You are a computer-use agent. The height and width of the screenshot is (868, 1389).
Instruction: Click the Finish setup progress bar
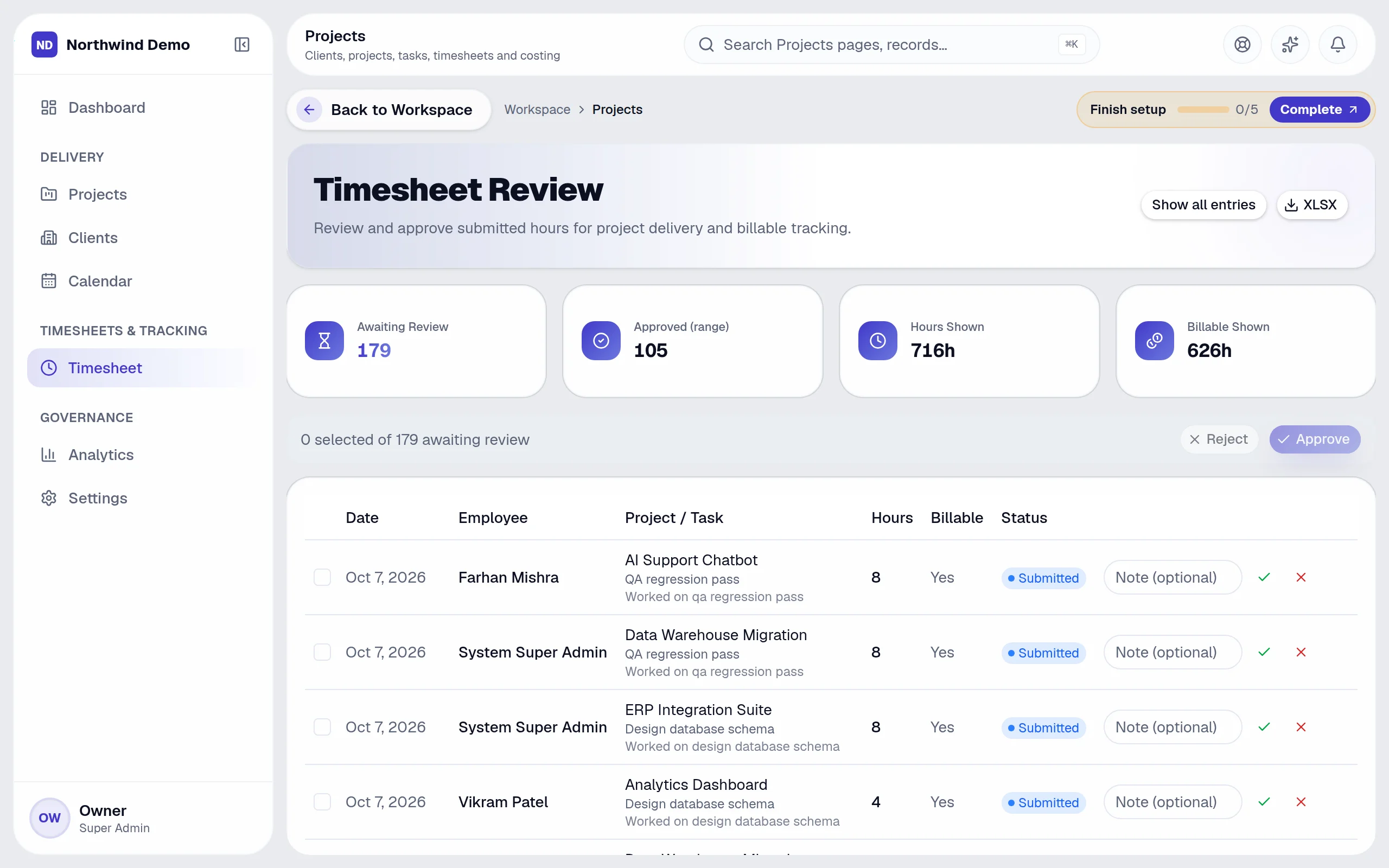pyautogui.click(x=1202, y=110)
